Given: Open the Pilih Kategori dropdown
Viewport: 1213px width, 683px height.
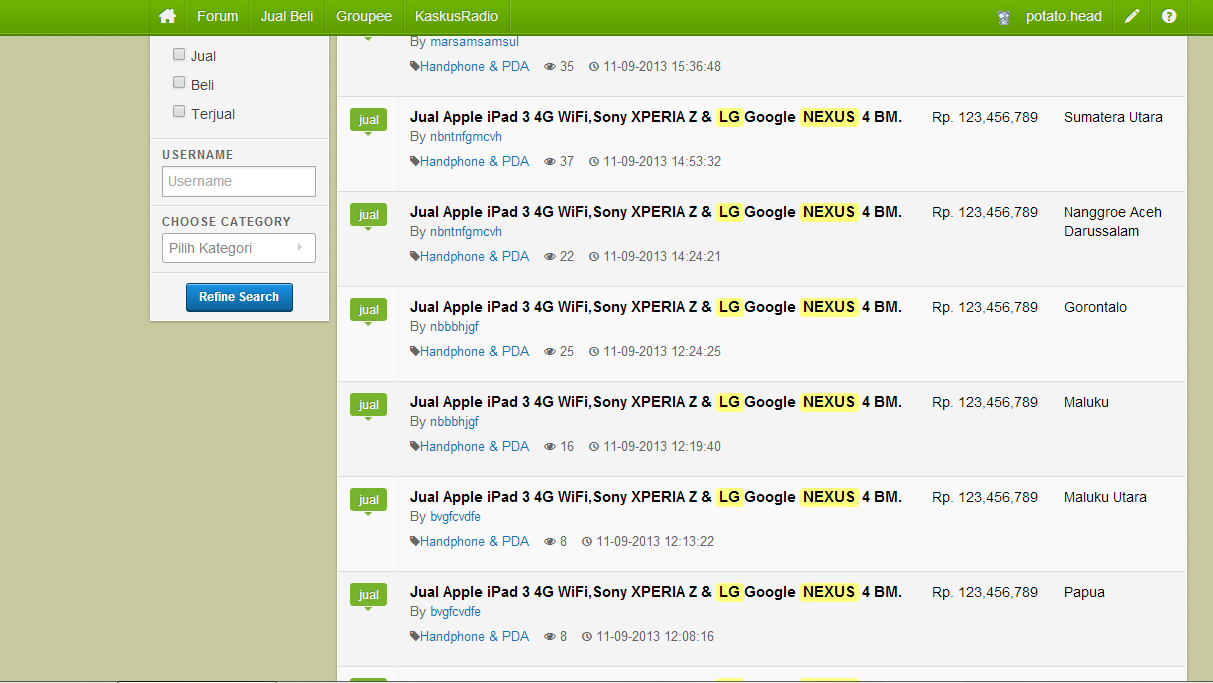Looking at the screenshot, I should click(239, 248).
